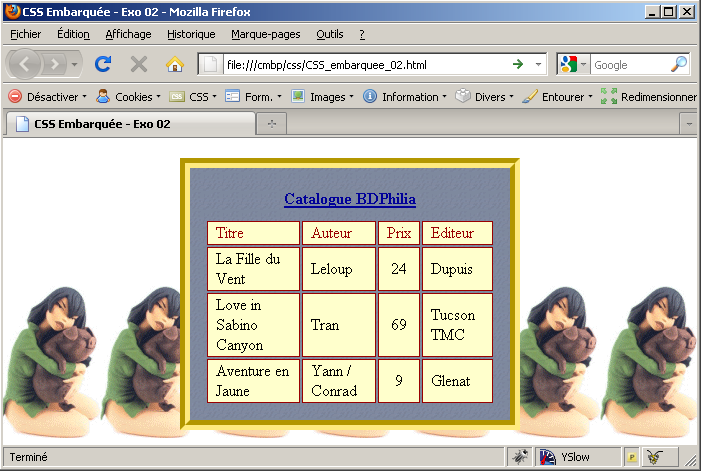This screenshot has height=471, width=701.
Task: Click the Glenat editor cell
Action: point(457,381)
